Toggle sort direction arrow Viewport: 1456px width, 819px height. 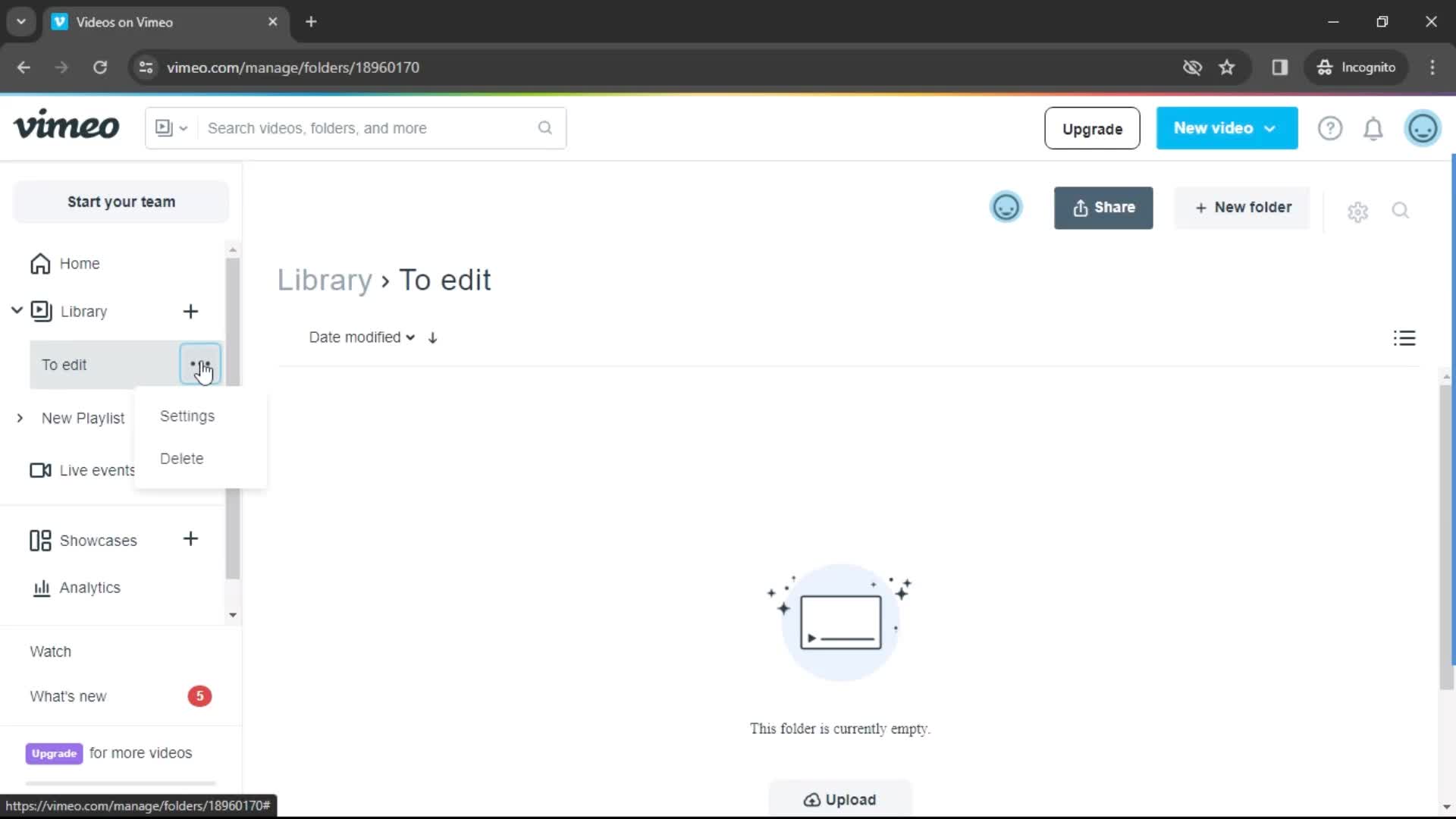point(432,338)
